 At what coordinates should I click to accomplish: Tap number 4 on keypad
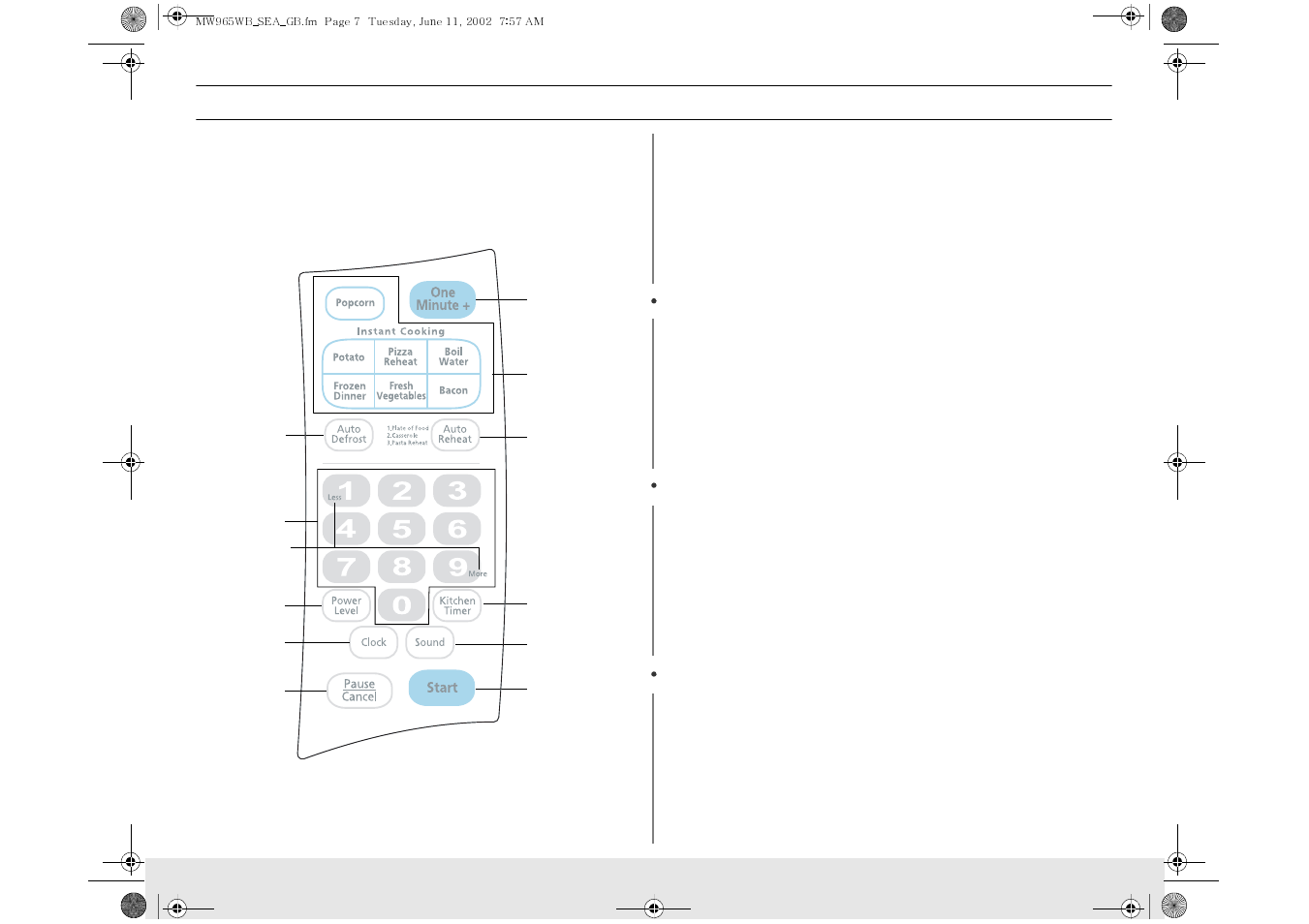(x=346, y=529)
